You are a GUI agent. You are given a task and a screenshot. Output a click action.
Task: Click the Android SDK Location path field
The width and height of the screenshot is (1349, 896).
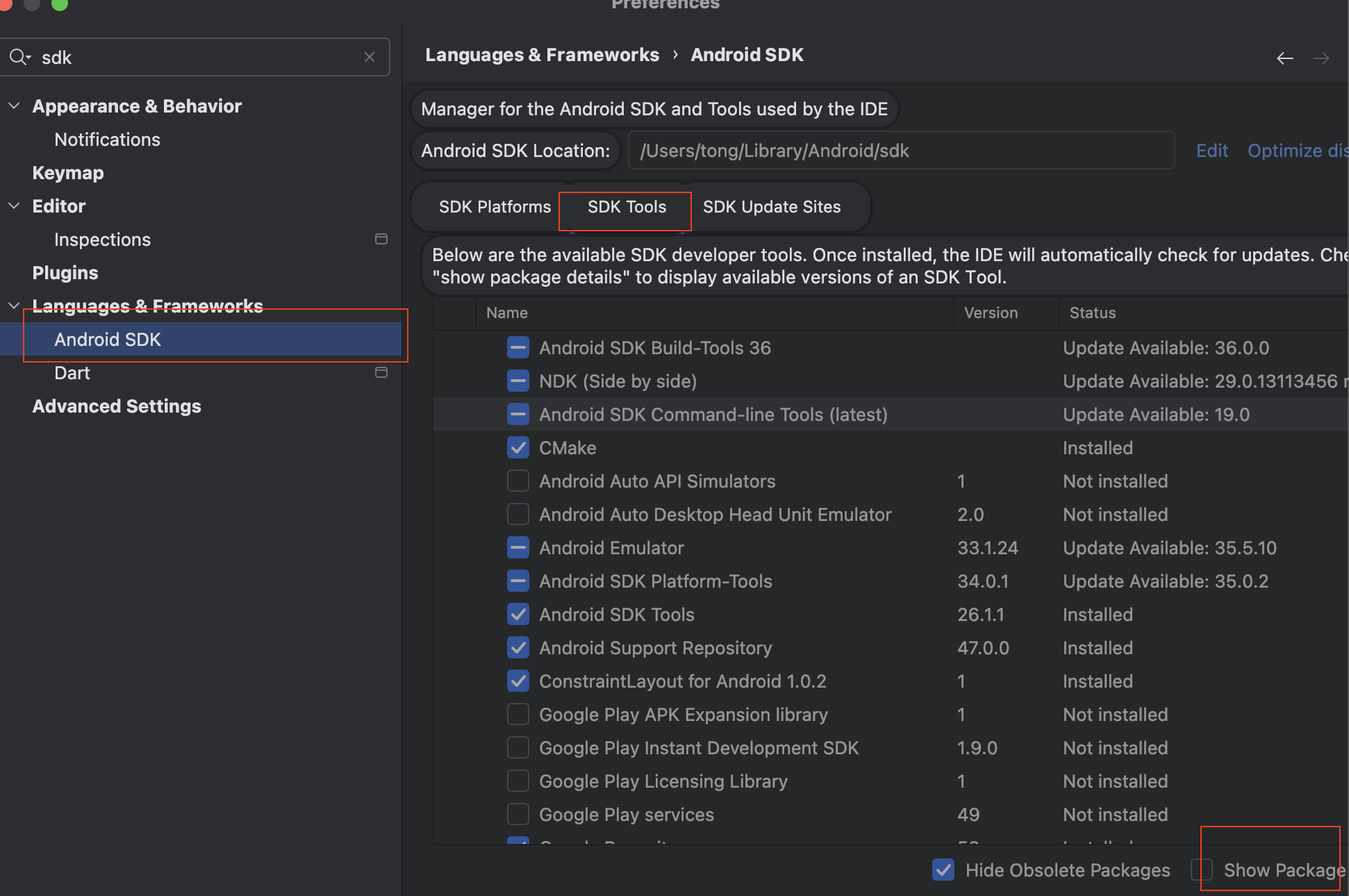coord(900,151)
